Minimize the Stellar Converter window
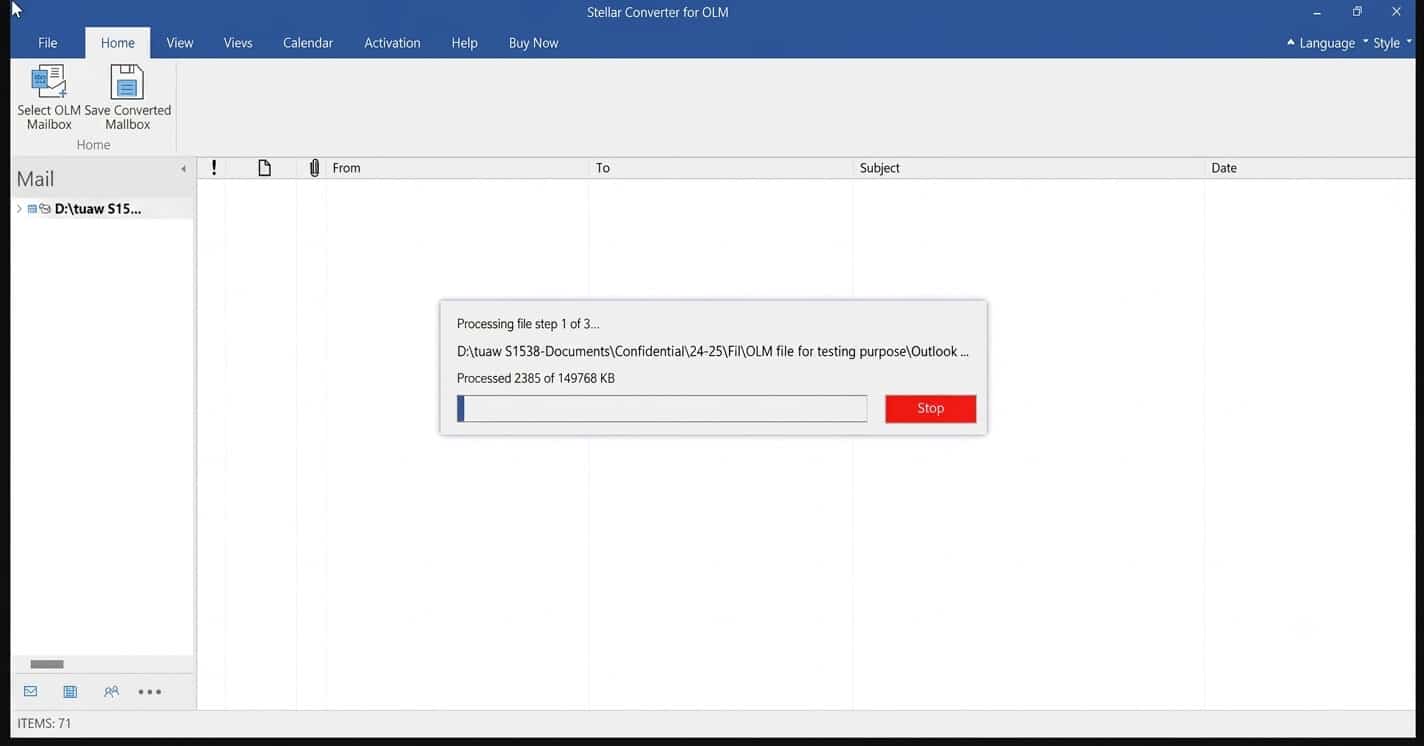 1317,12
